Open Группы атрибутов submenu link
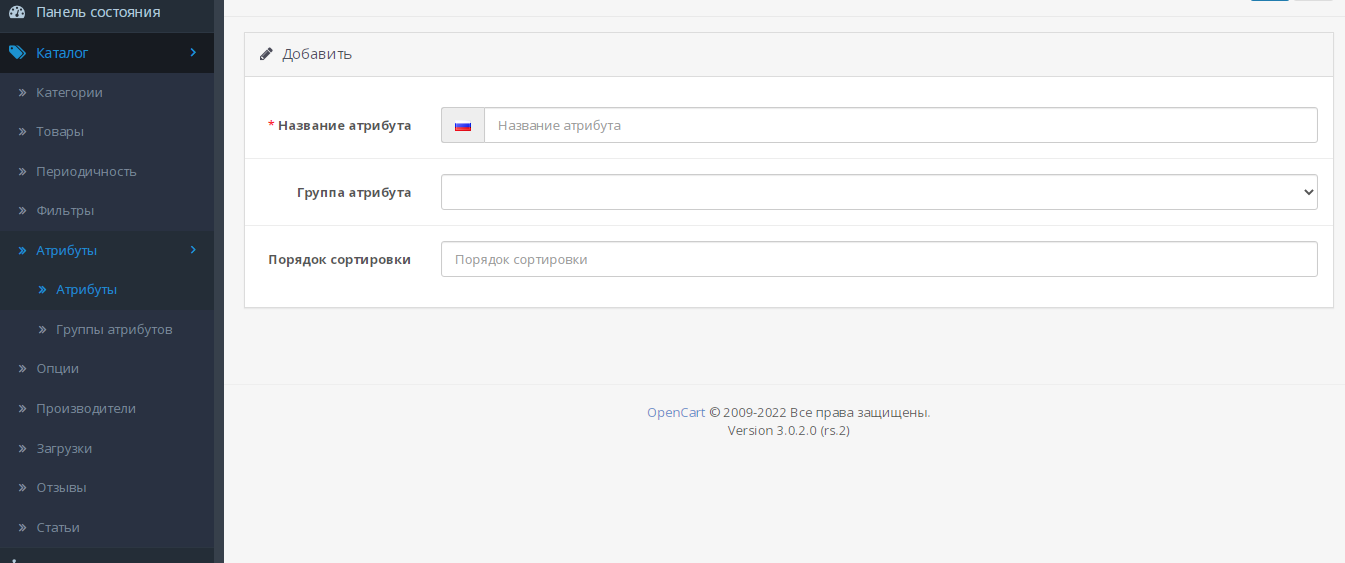The image size is (1345, 563). (107, 329)
